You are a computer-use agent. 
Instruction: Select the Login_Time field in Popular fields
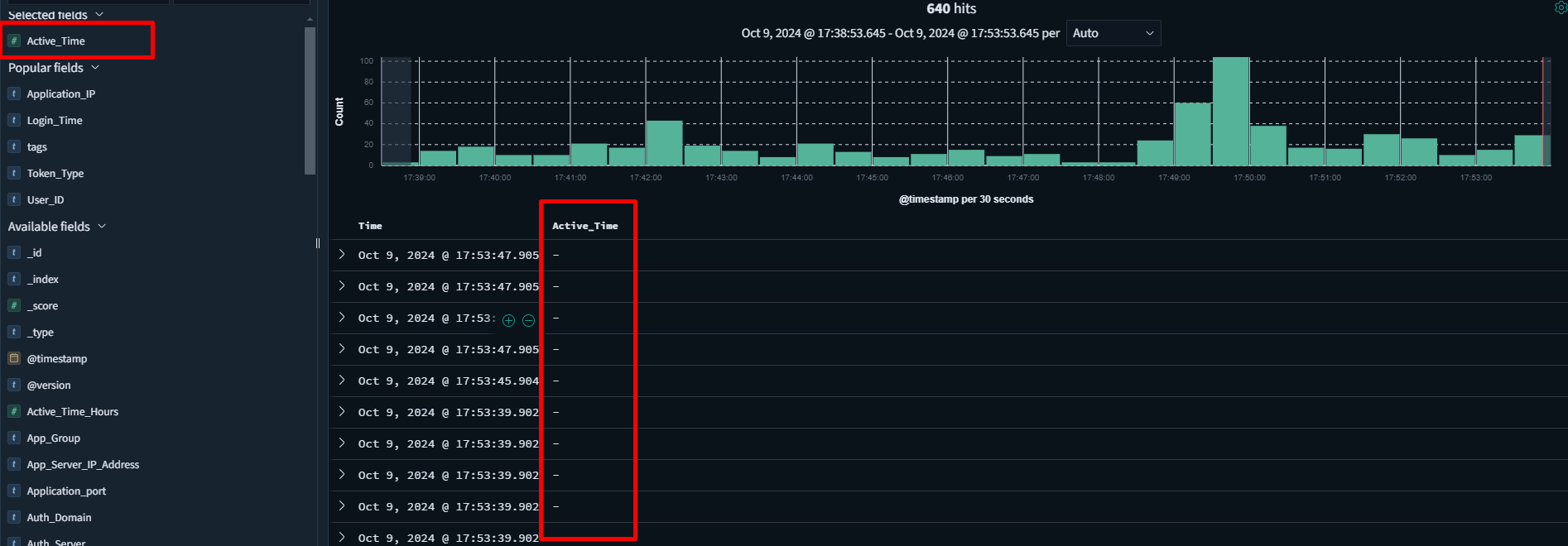[55, 121]
